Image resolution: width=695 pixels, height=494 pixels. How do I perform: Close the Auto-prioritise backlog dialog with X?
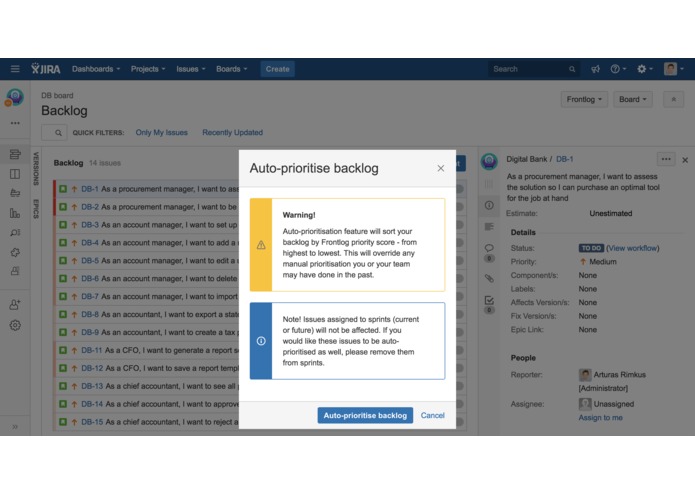pyautogui.click(x=441, y=168)
